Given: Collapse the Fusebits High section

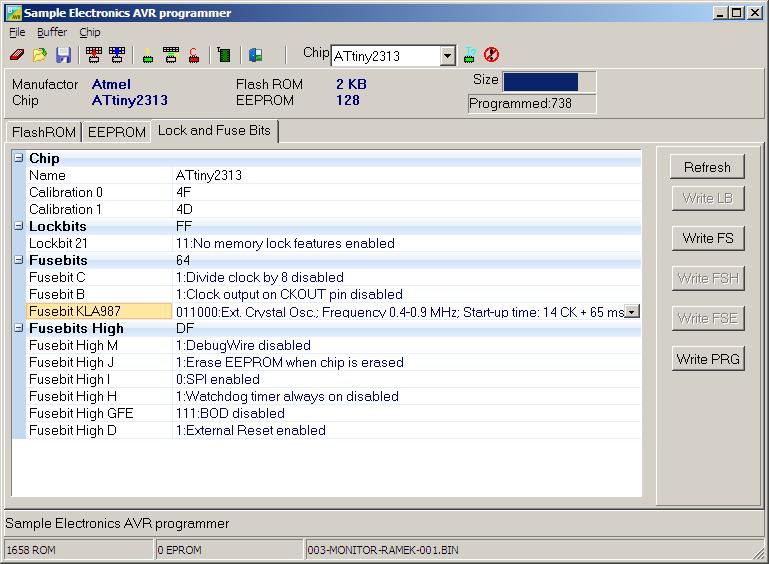Looking at the screenshot, I should 18,328.
